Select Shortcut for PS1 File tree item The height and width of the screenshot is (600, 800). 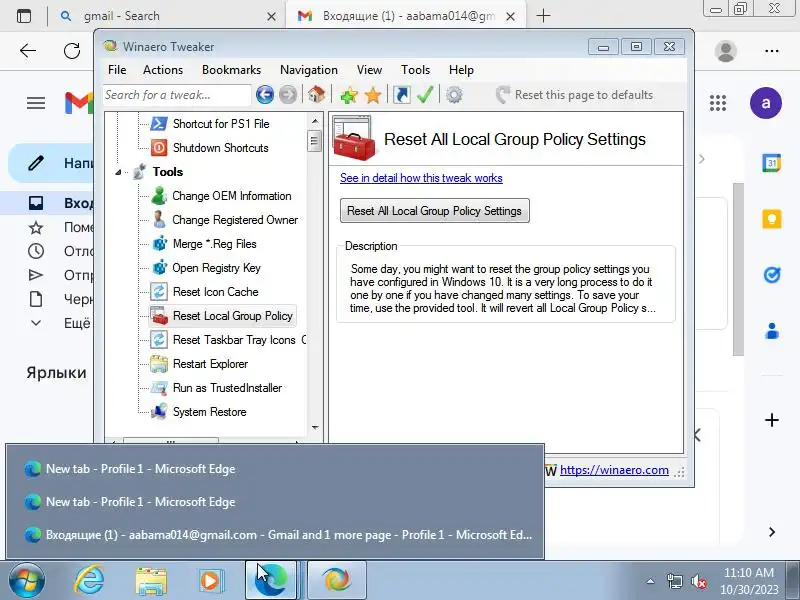tap(221, 124)
